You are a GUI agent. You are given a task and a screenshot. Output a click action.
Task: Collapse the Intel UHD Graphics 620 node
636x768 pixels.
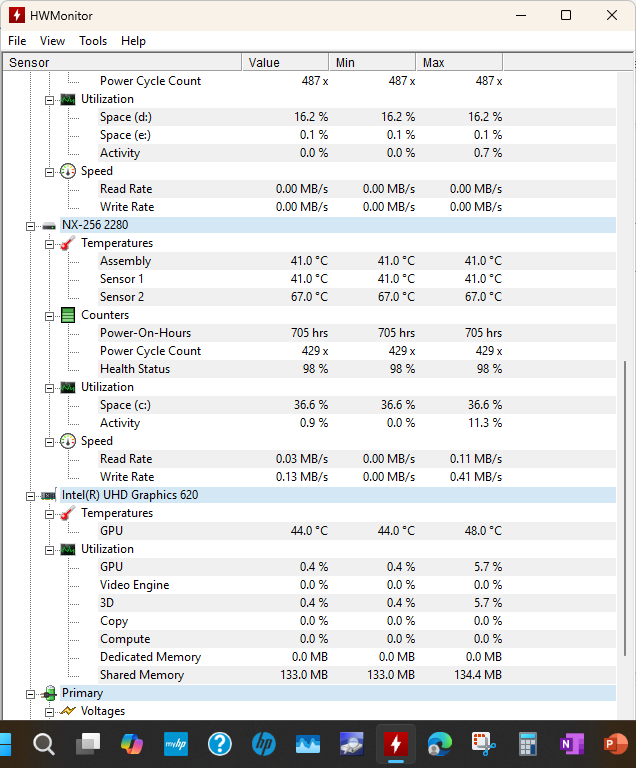tap(30, 496)
